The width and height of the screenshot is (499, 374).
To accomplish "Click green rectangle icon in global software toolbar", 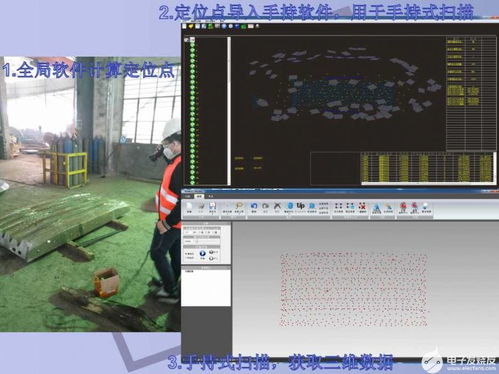I will 244,26.
